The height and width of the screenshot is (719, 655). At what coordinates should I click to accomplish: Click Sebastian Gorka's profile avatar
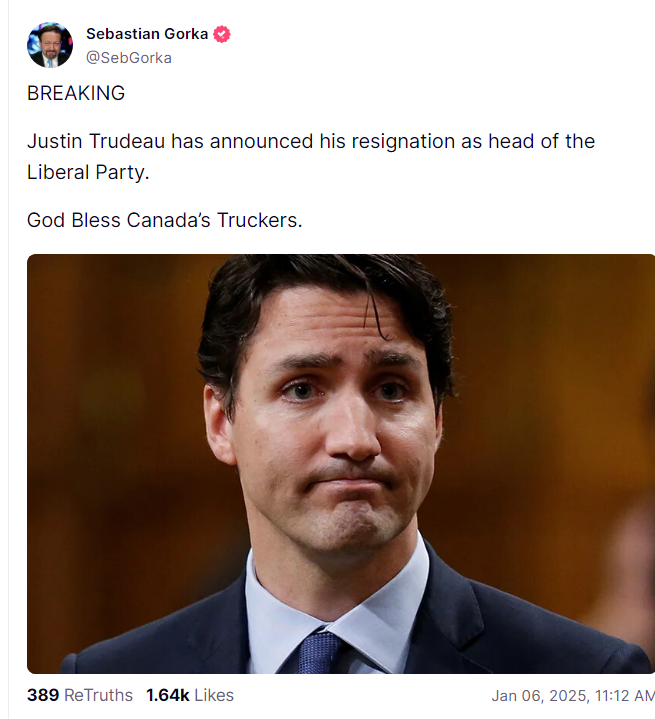click(49, 45)
